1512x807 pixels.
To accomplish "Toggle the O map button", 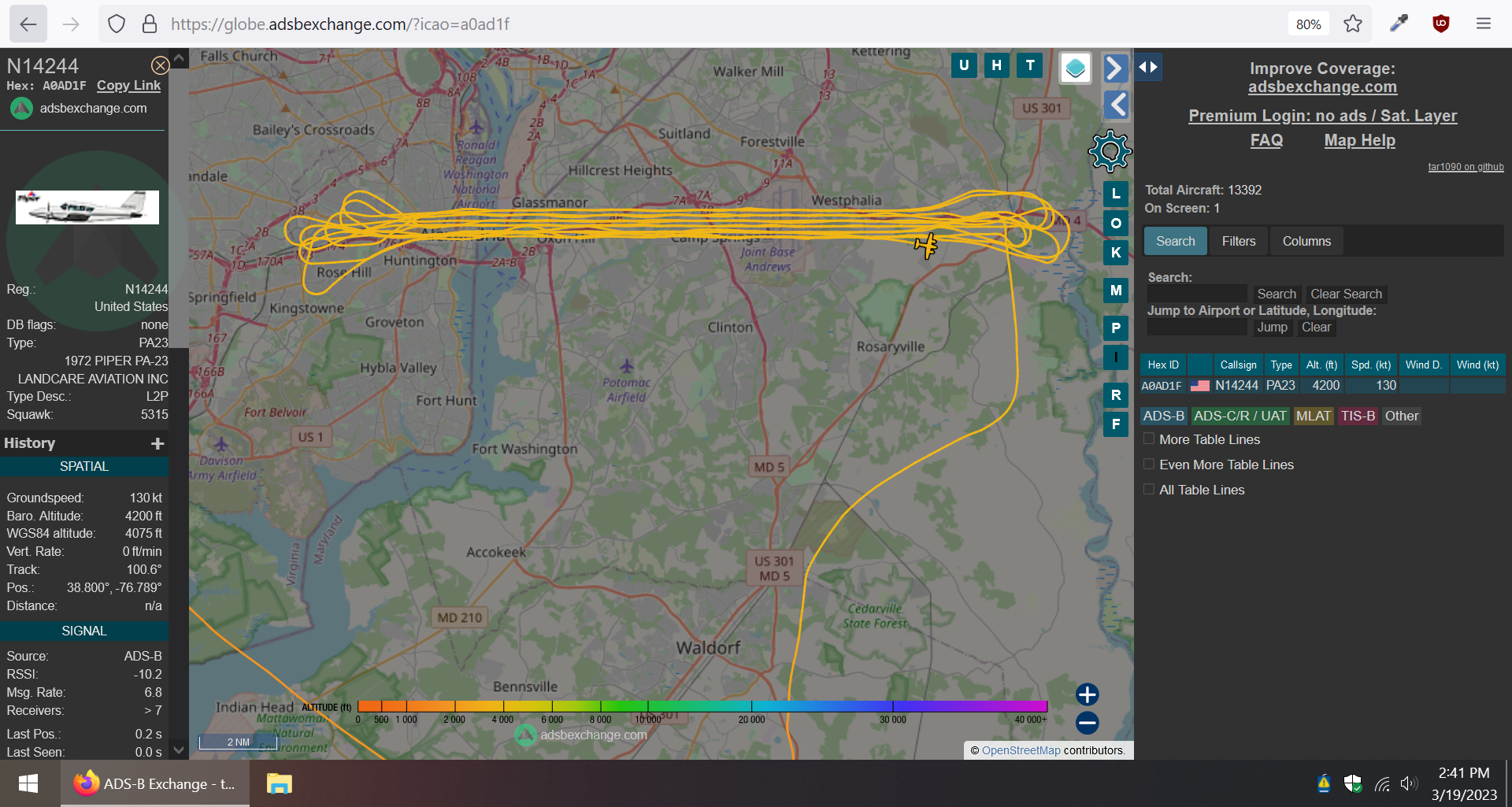I will 1116,224.
